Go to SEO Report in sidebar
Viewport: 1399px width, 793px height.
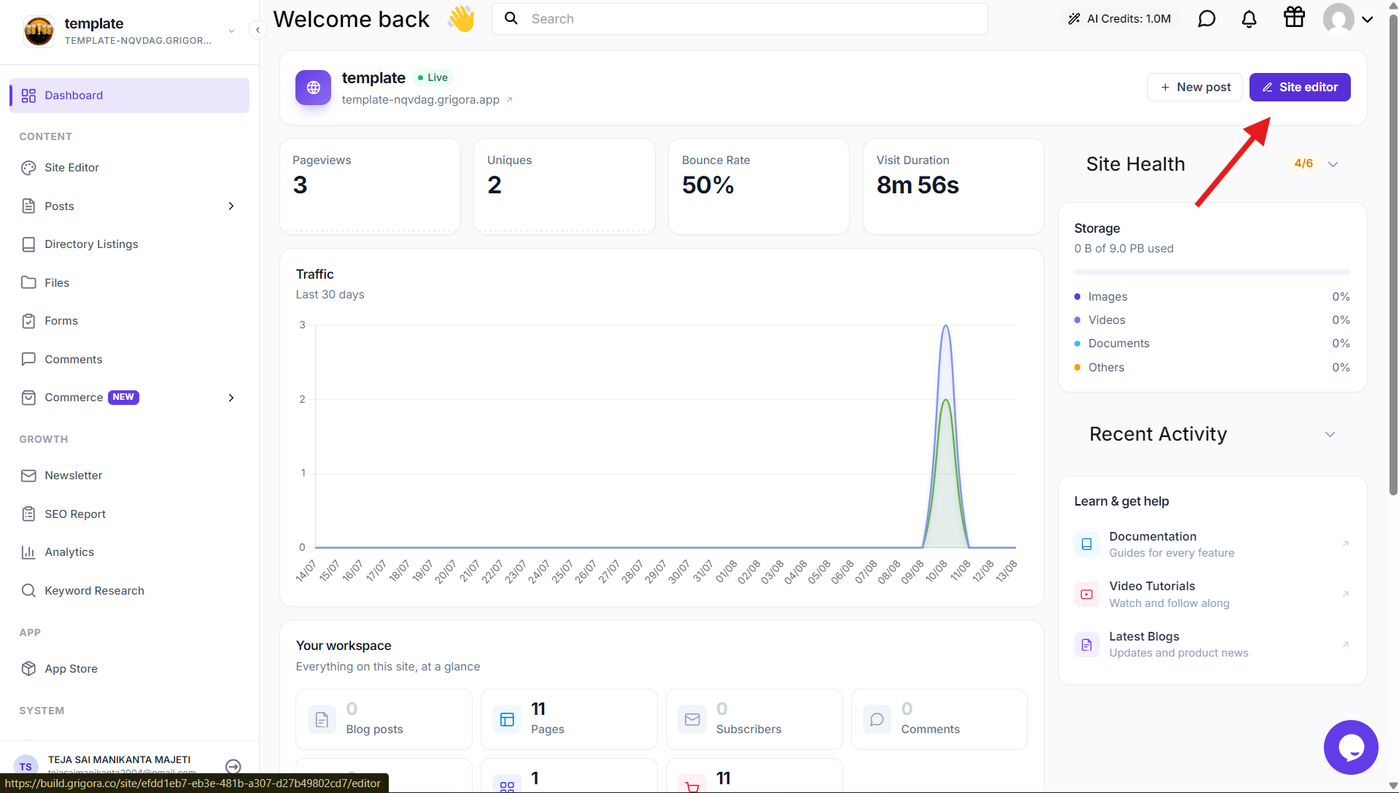[75, 514]
